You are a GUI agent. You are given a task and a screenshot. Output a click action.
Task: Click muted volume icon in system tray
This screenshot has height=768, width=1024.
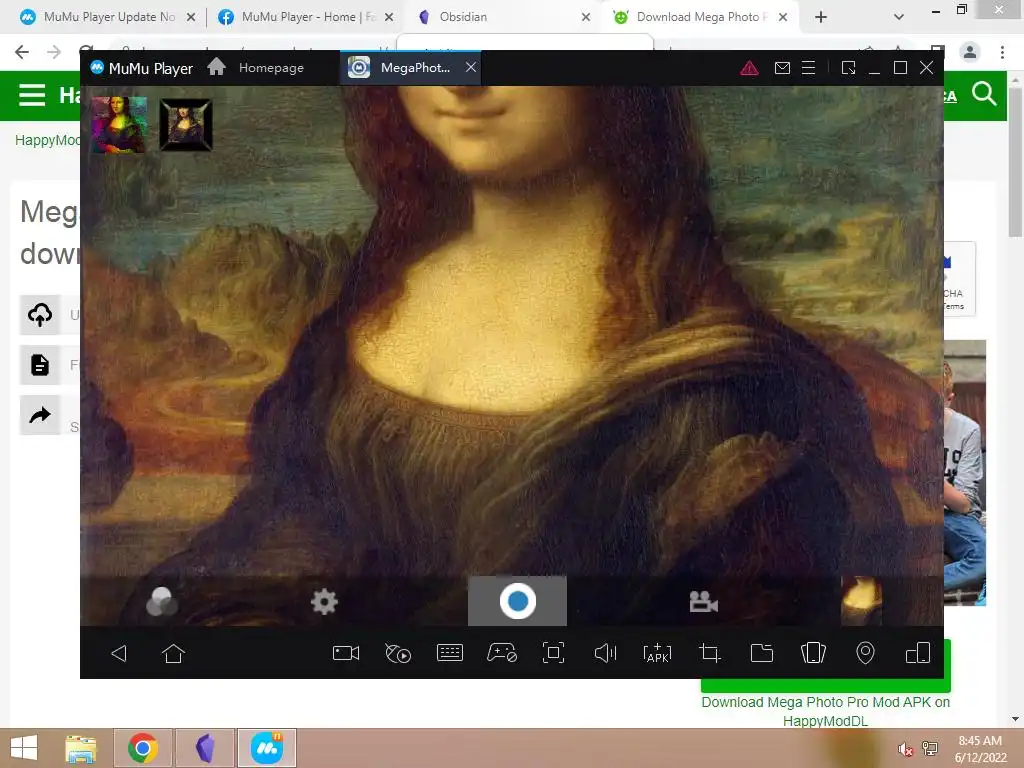[x=904, y=749]
